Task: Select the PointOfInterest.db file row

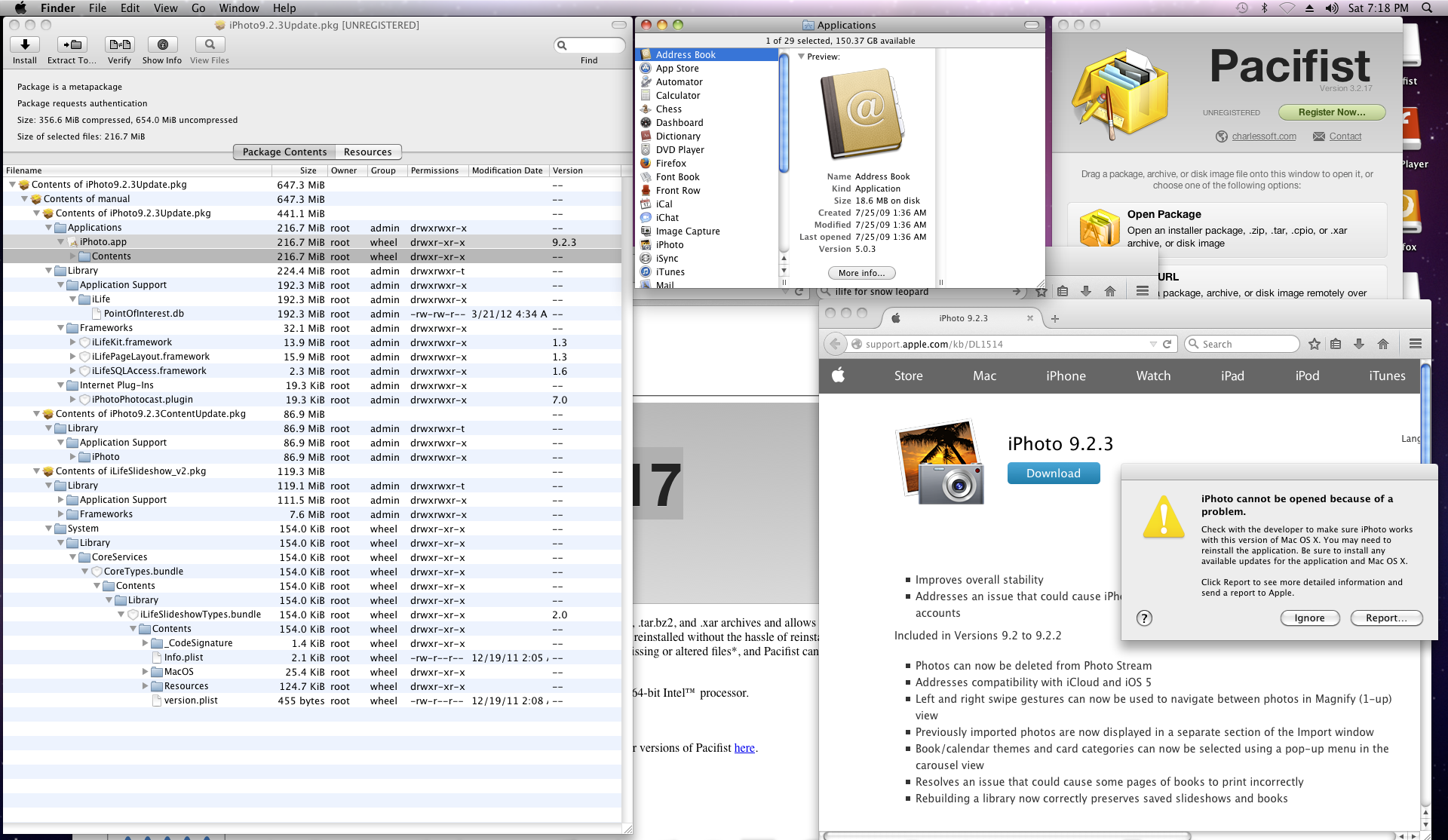Action: click(312, 314)
